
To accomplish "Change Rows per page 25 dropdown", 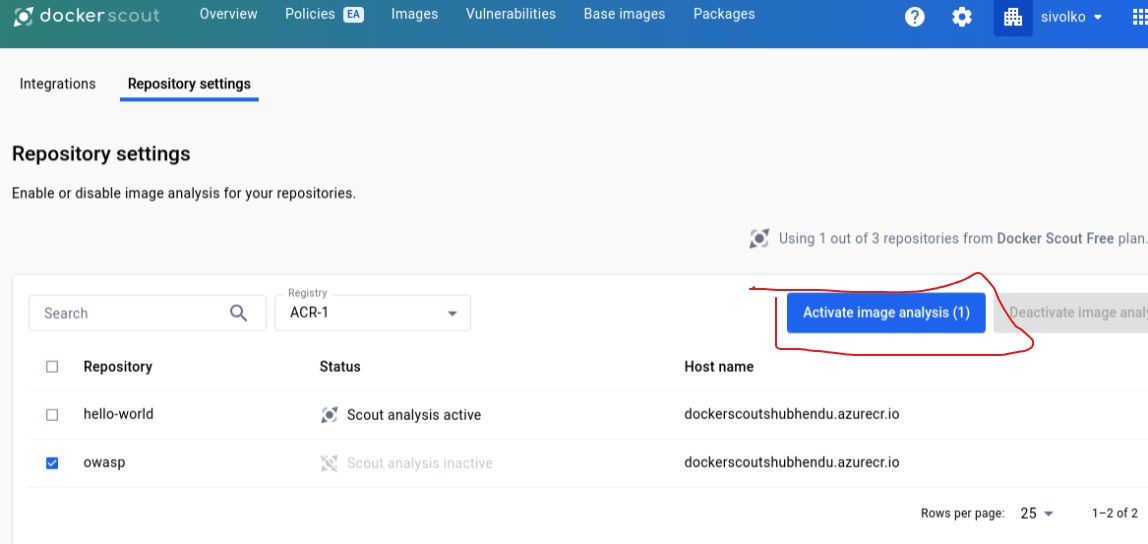I will tap(1037, 513).
